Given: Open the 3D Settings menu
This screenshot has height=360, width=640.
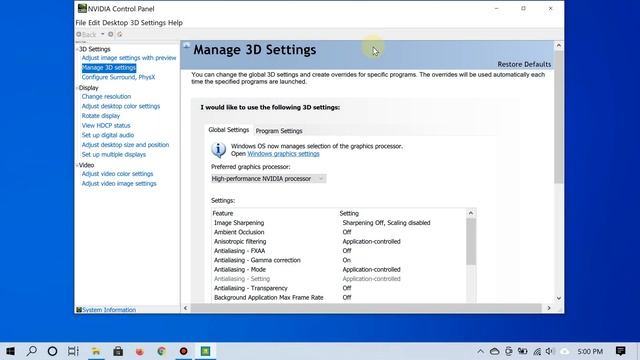Looking at the screenshot, I should [x=148, y=23].
